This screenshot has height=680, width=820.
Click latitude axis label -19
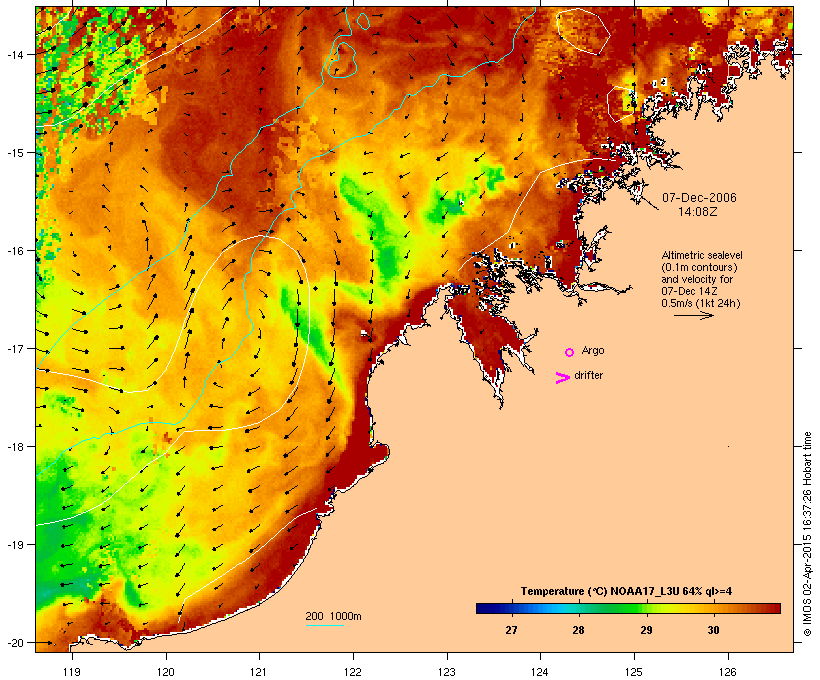pos(14,545)
